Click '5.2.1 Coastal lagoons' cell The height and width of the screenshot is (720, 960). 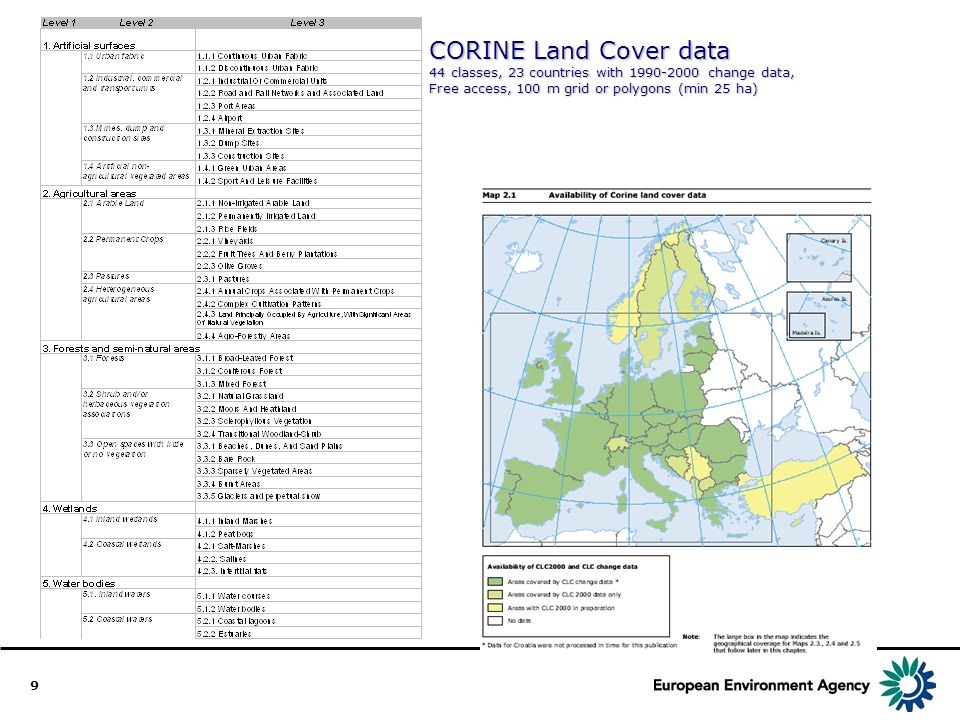[x=309, y=621]
